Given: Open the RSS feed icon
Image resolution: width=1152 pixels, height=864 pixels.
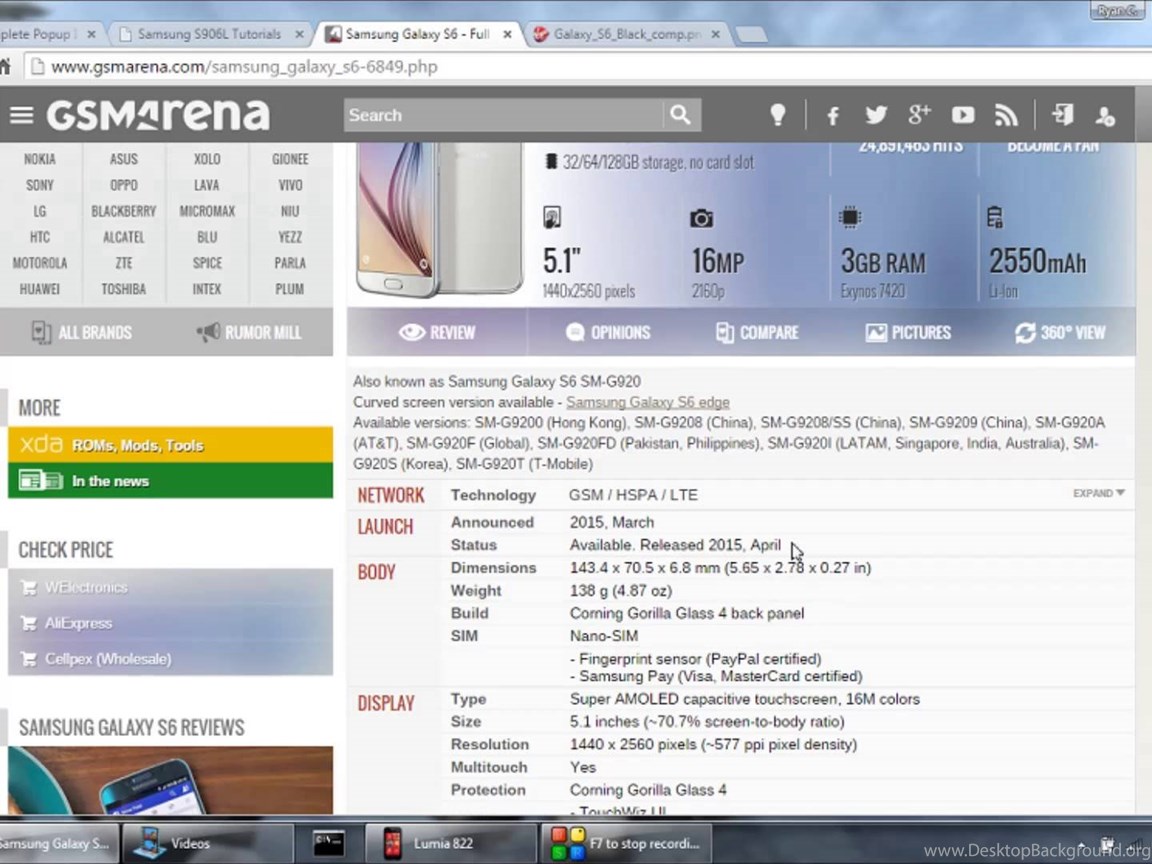Looking at the screenshot, I should 1007,115.
